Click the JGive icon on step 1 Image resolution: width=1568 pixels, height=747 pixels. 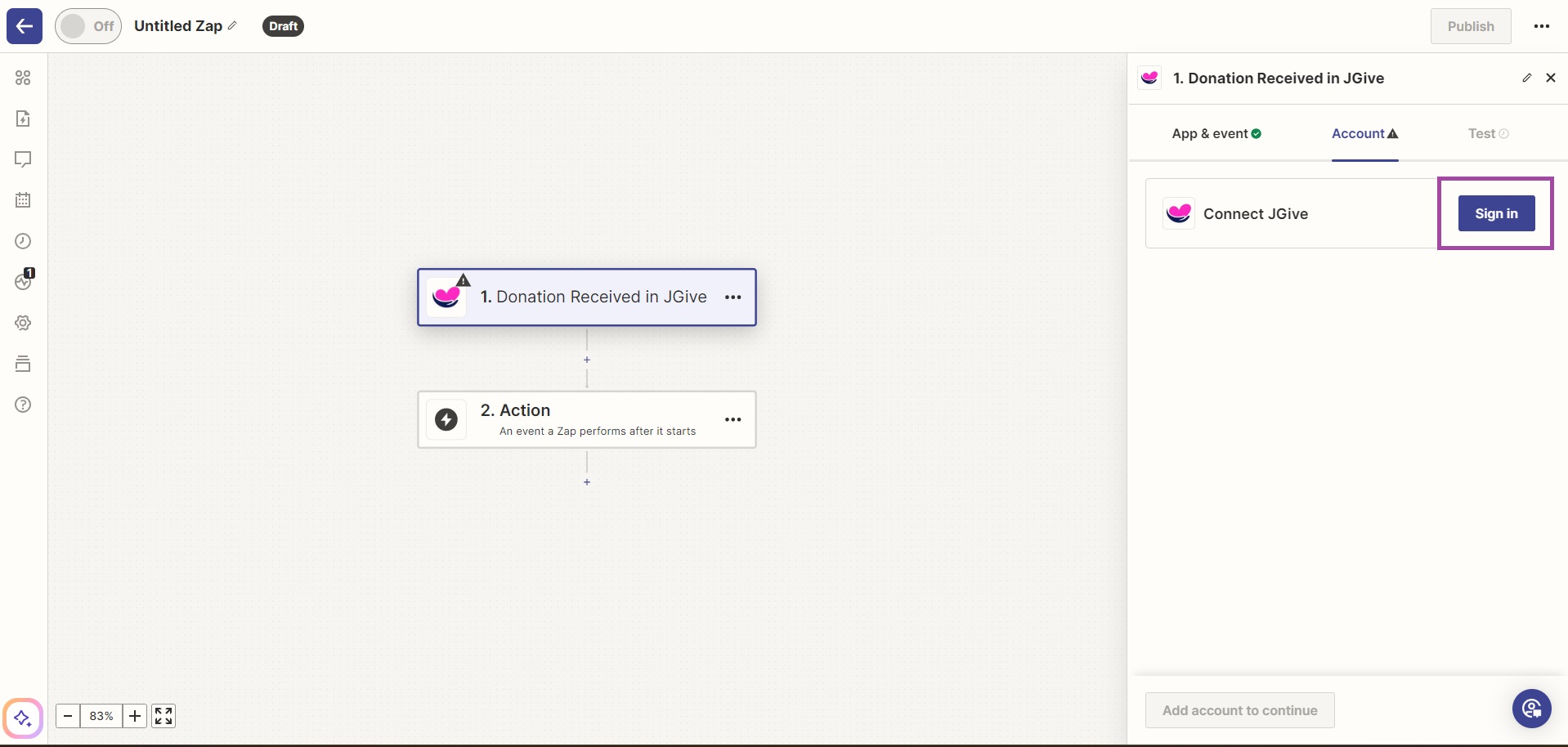[446, 297]
